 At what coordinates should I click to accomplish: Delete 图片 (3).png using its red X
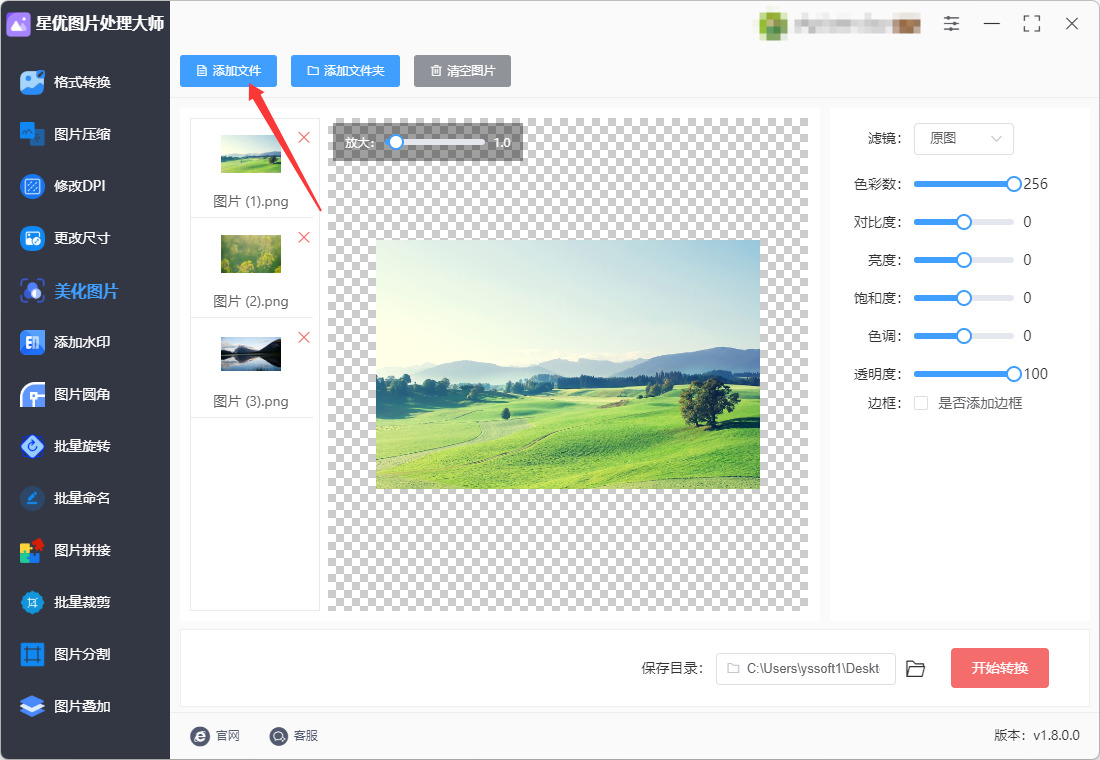click(x=304, y=338)
